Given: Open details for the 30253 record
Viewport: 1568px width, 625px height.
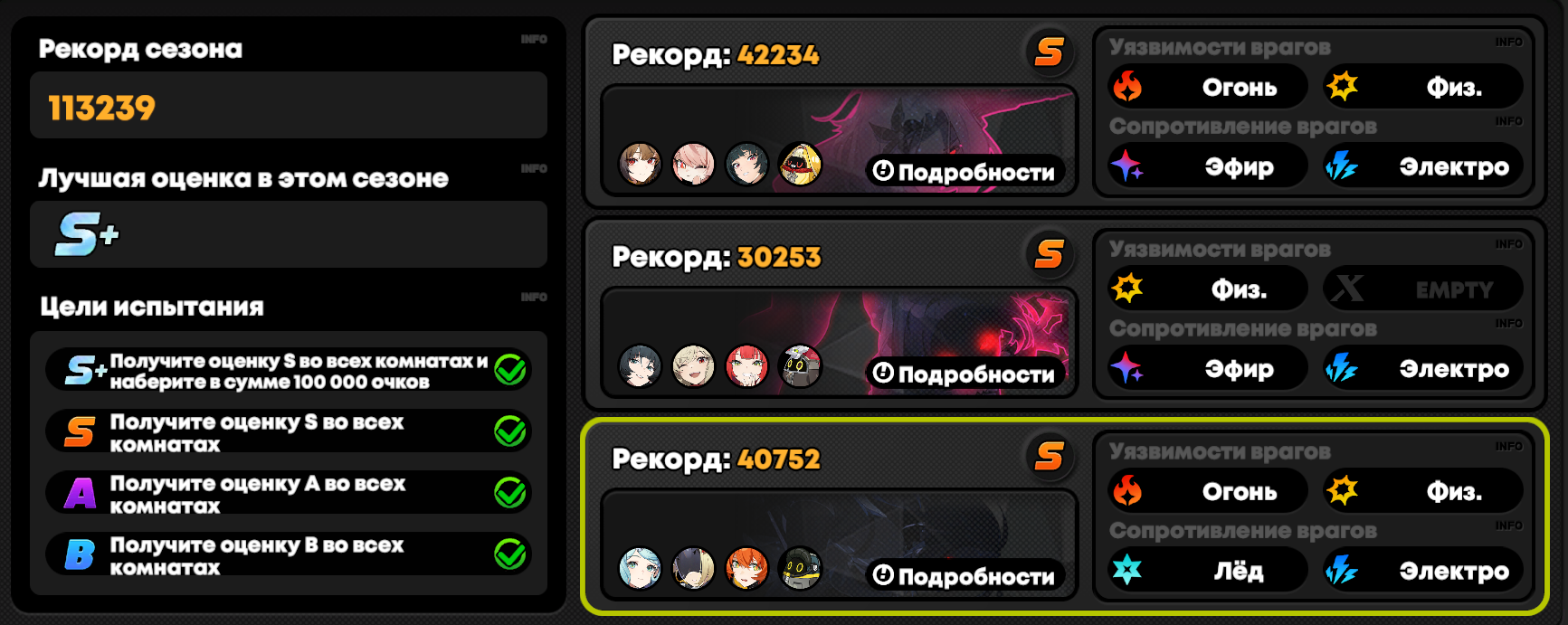Looking at the screenshot, I should 965,374.
